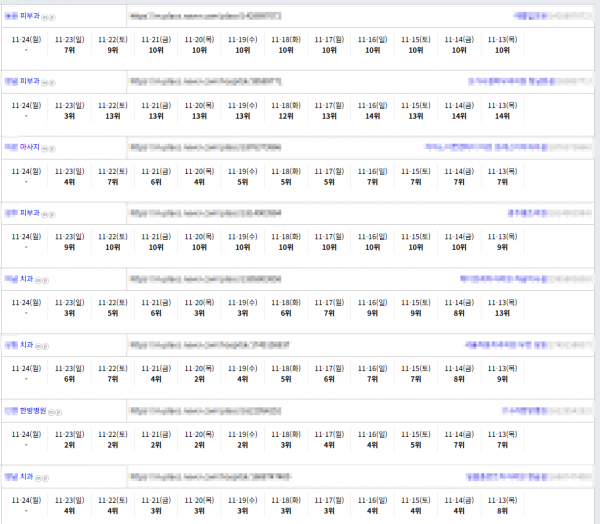
Task: Select the 11-21 cell showing 3위
Action: [x=156, y=505]
